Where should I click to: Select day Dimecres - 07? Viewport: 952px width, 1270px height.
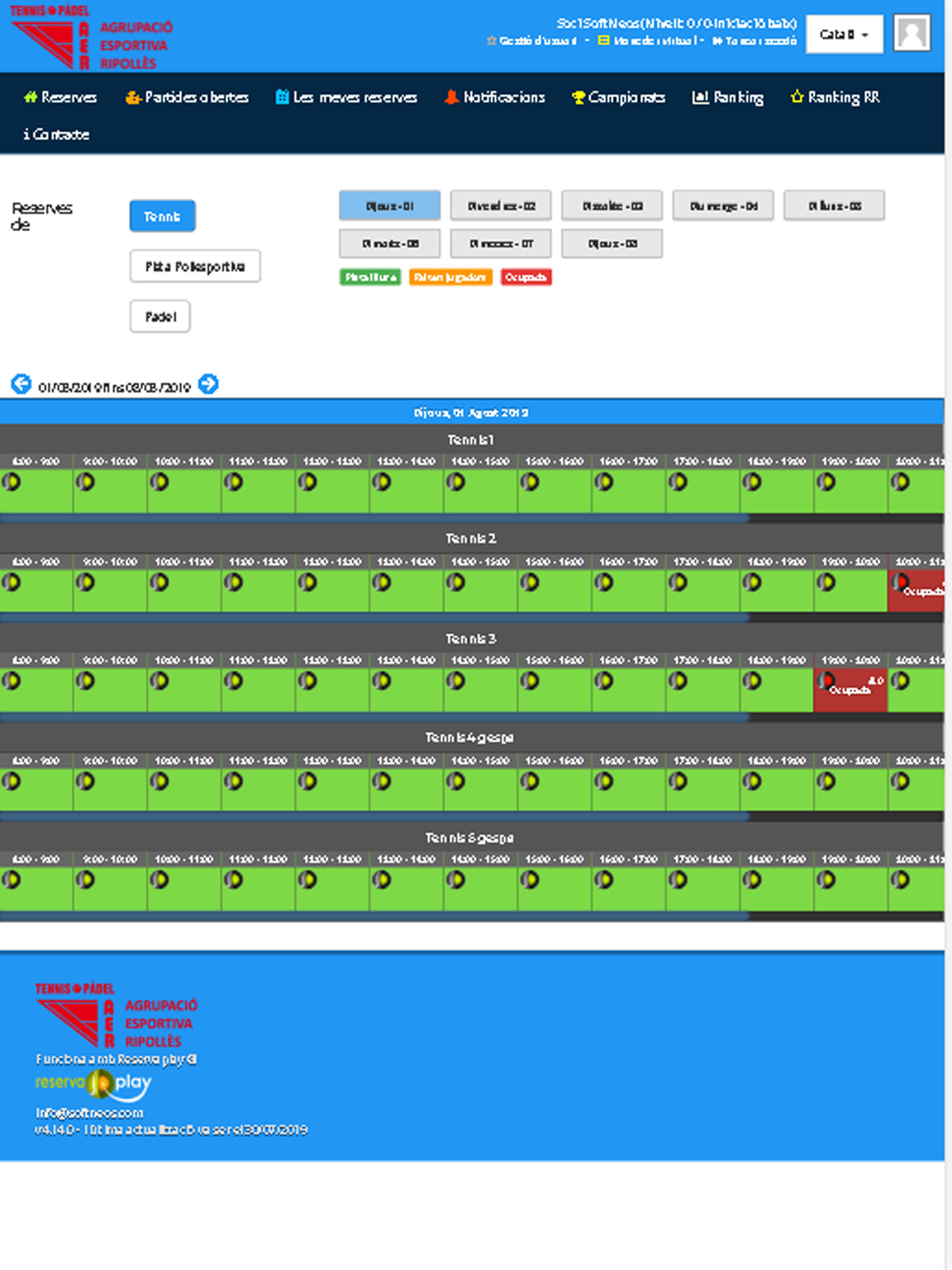click(x=501, y=244)
